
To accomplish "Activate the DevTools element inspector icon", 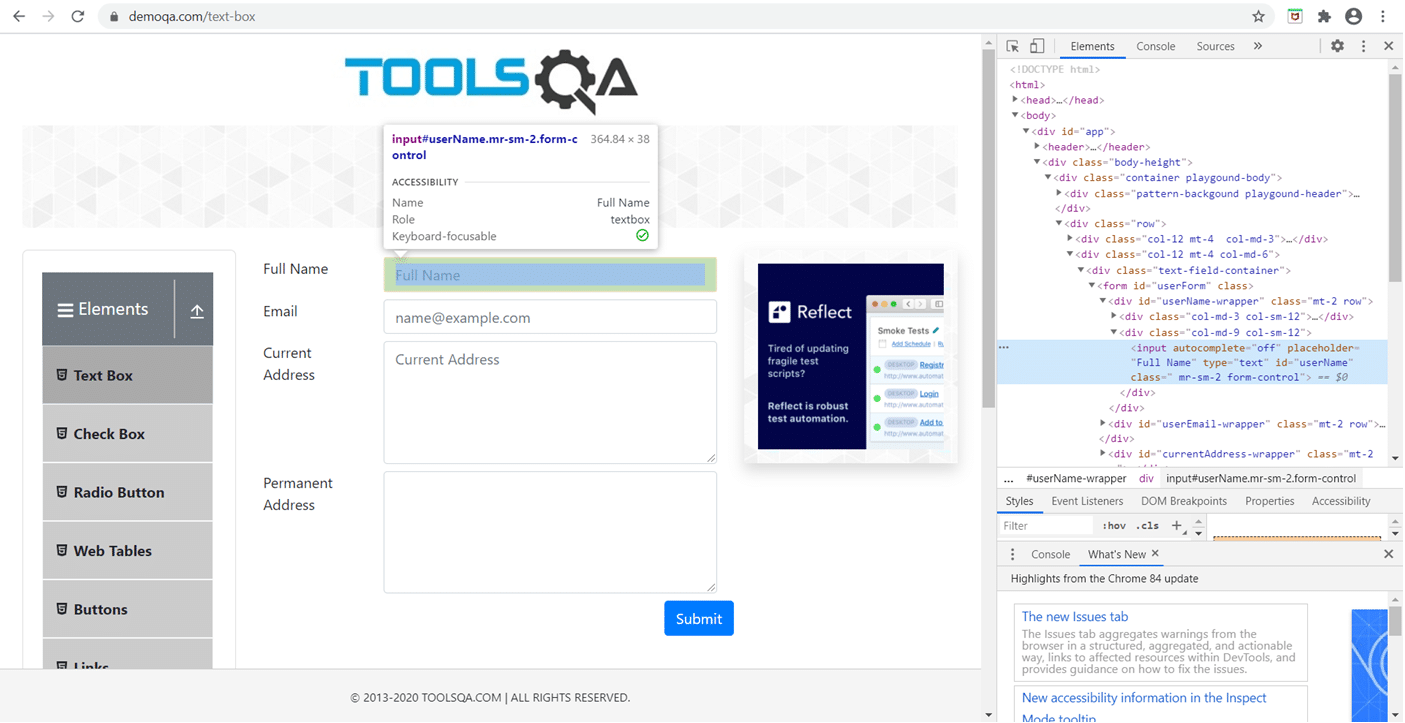I will [1013, 46].
